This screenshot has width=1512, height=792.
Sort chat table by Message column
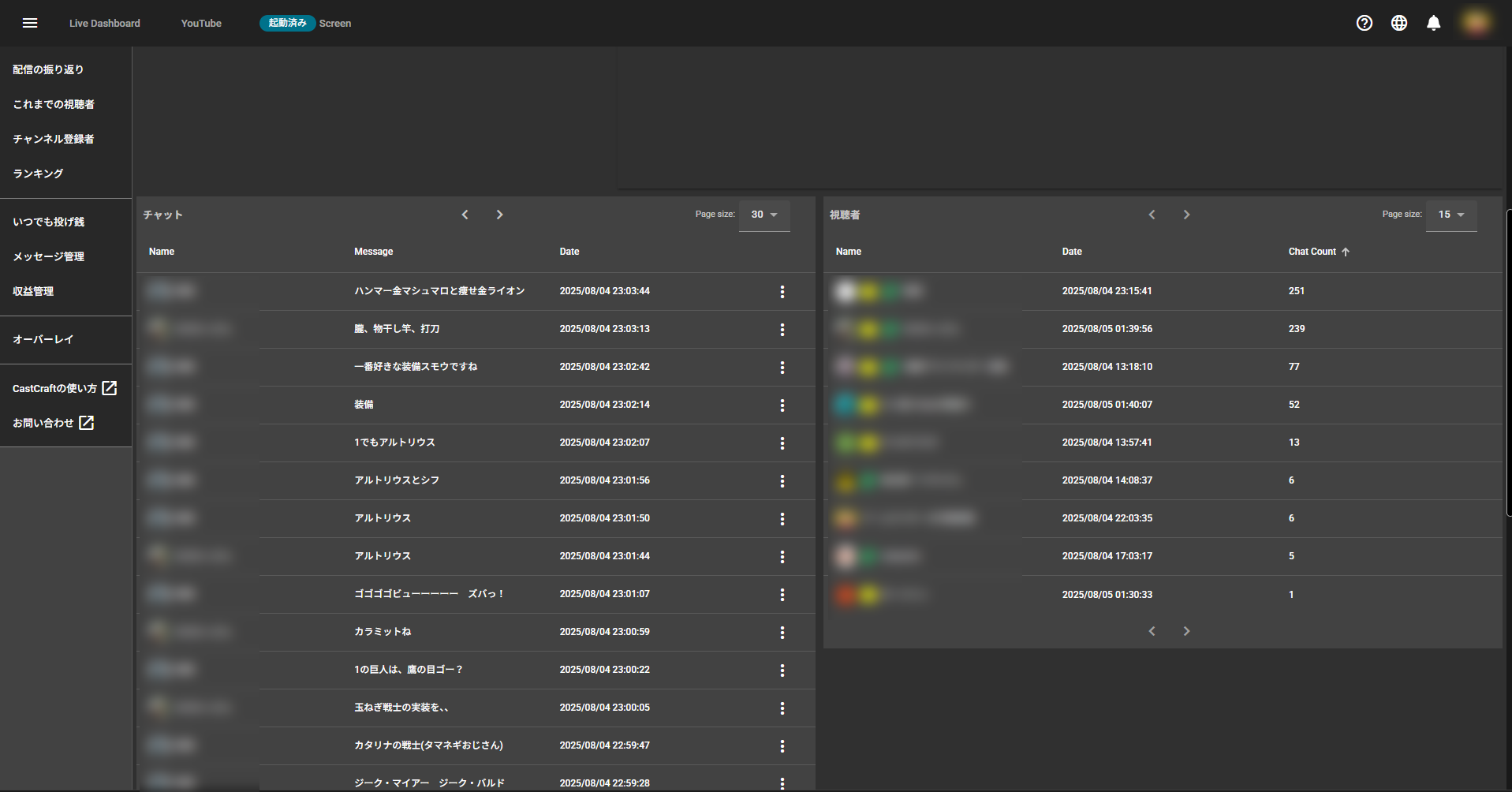click(x=374, y=252)
